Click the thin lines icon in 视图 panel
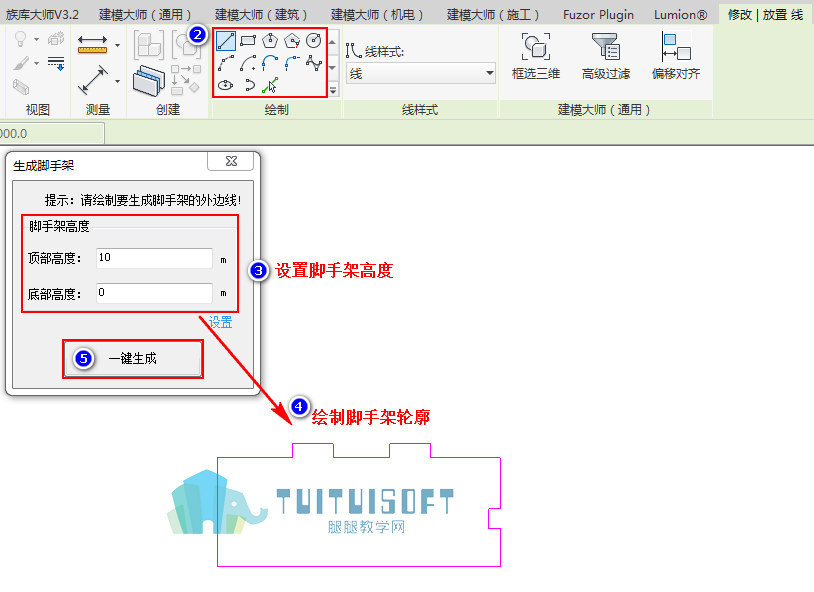Image resolution: width=814 pixels, height=592 pixels. coord(56,63)
